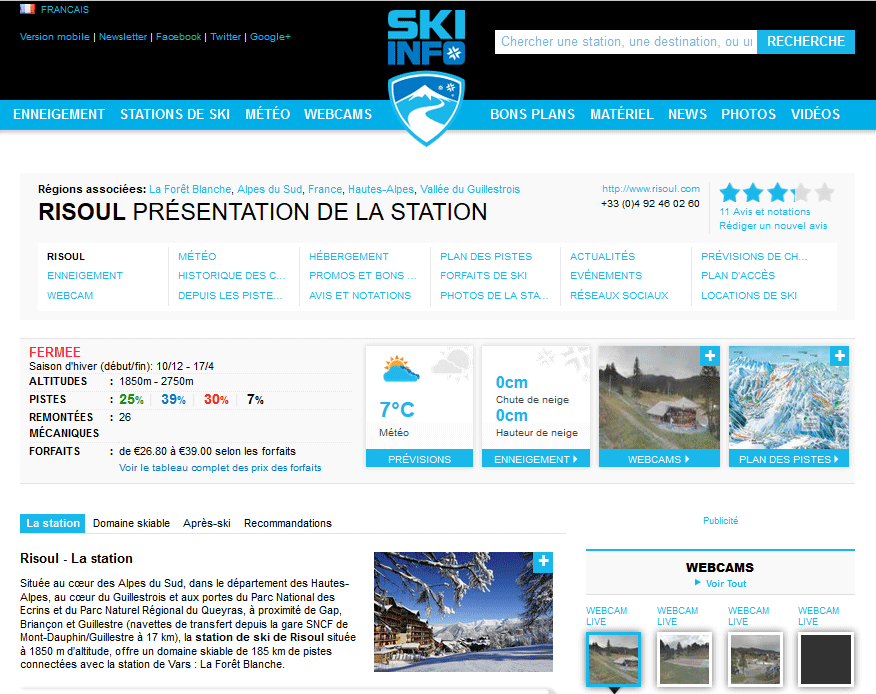
Task: Switch to Après-ski tab
Action: coord(207,524)
